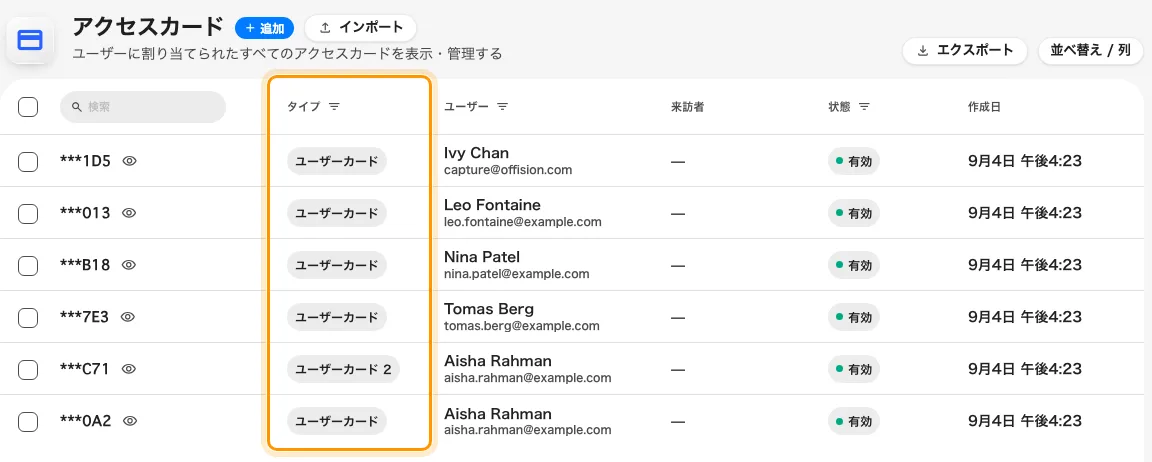The width and height of the screenshot is (1152, 462).
Task: Click the access card app icon
Action: [x=28, y=40]
